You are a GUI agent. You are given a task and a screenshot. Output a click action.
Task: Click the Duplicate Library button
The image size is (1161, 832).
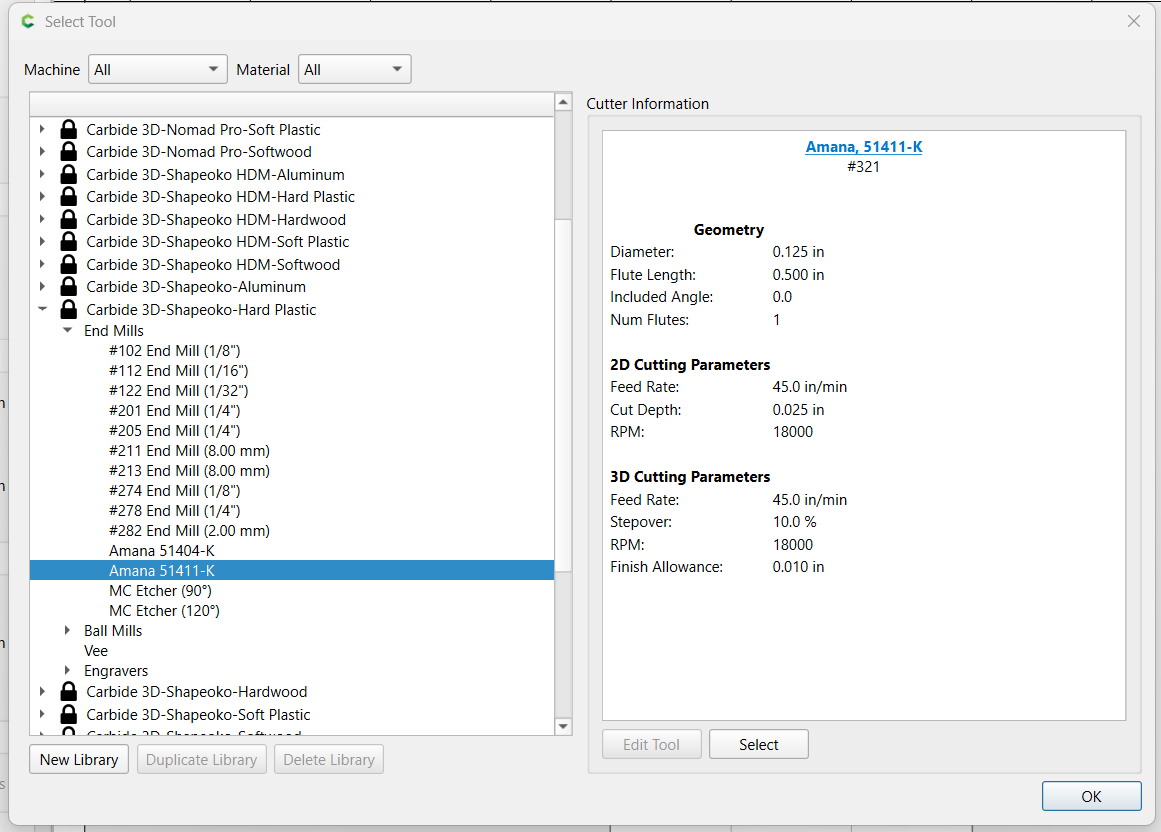(x=201, y=759)
